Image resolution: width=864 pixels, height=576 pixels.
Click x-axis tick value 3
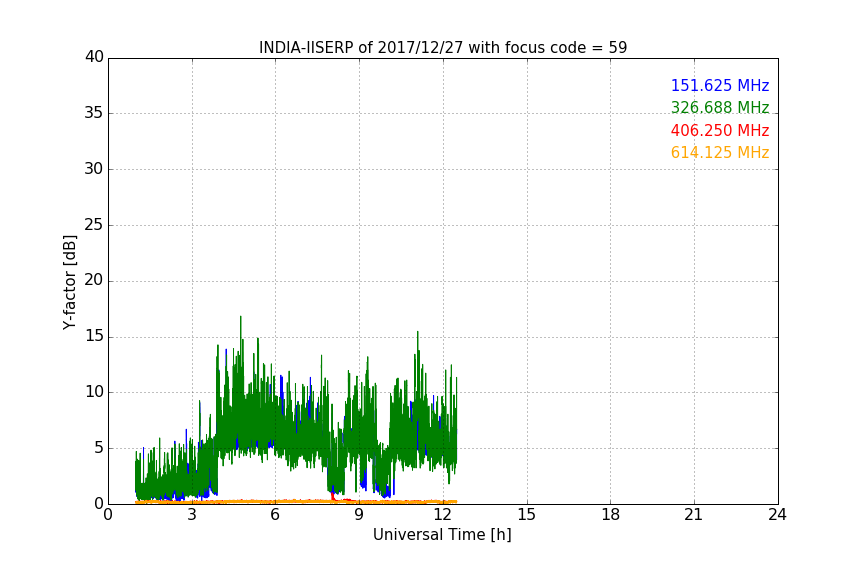point(192,515)
